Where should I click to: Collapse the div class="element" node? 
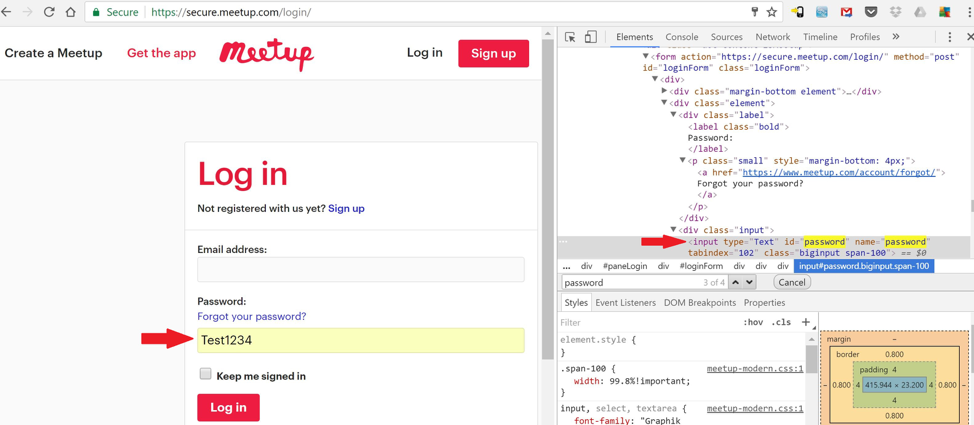(x=665, y=103)
